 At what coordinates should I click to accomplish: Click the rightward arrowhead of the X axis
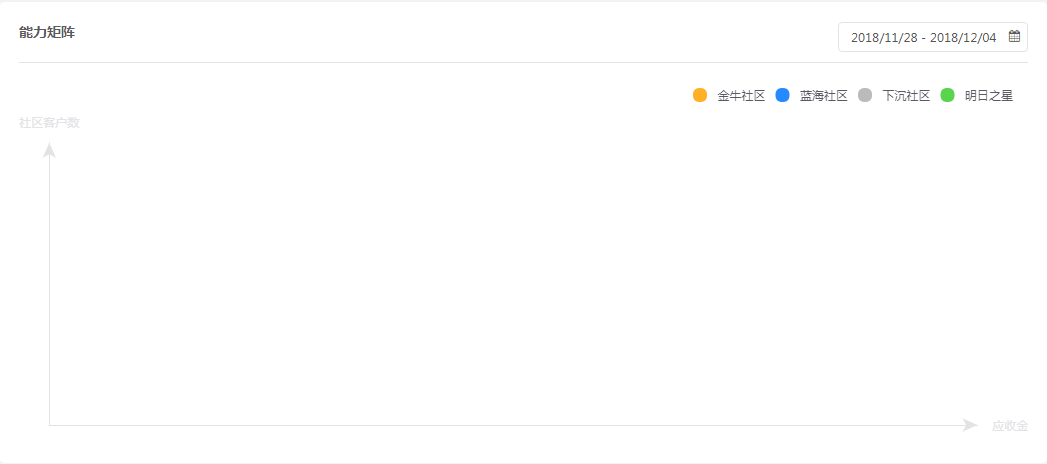[970, 425]
